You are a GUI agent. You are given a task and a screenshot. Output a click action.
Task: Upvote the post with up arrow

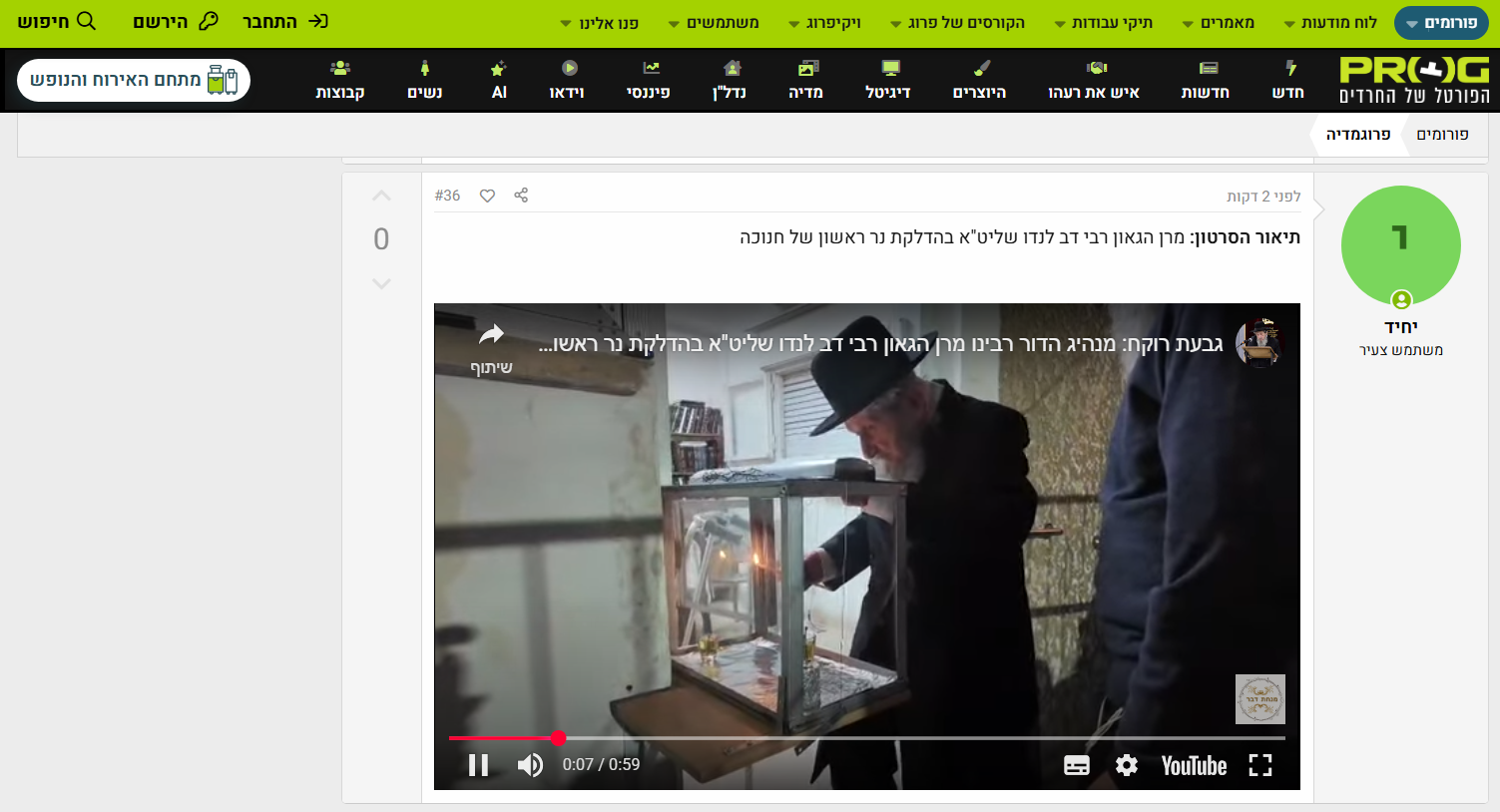(381, 197)
